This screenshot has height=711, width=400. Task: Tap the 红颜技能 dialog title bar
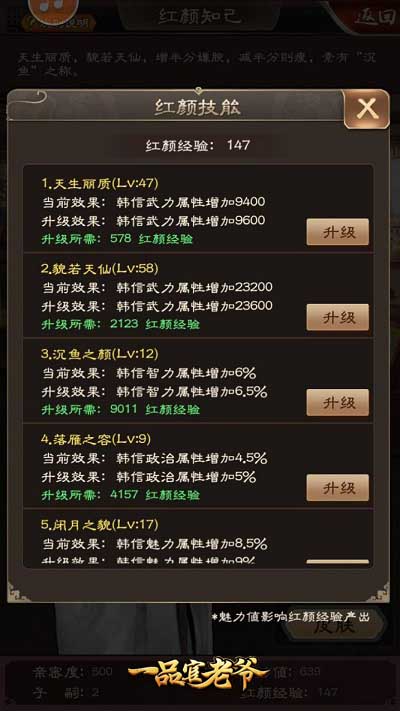point(198,108)
